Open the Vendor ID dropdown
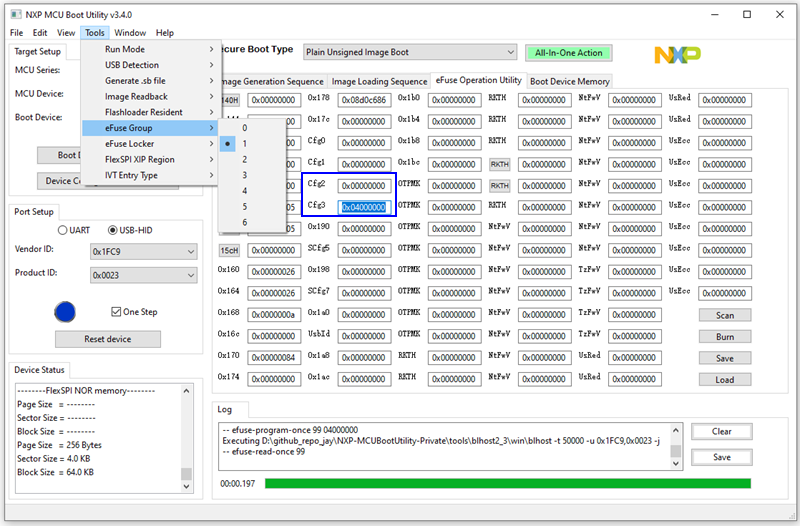This screenshot has width=800, height=526. tap(143, 252)
